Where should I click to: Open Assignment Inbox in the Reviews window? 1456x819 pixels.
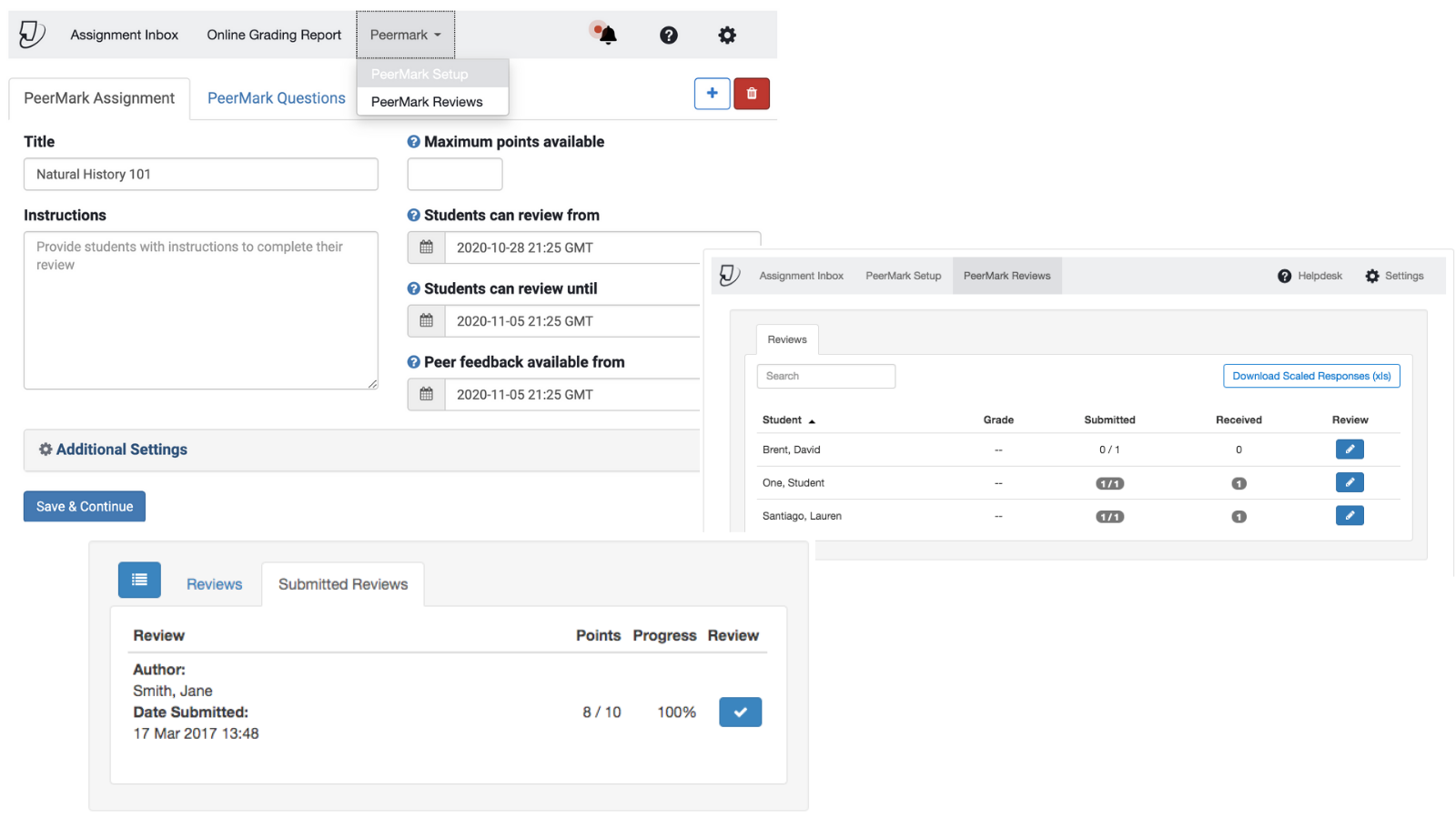[x=802, y=276]
